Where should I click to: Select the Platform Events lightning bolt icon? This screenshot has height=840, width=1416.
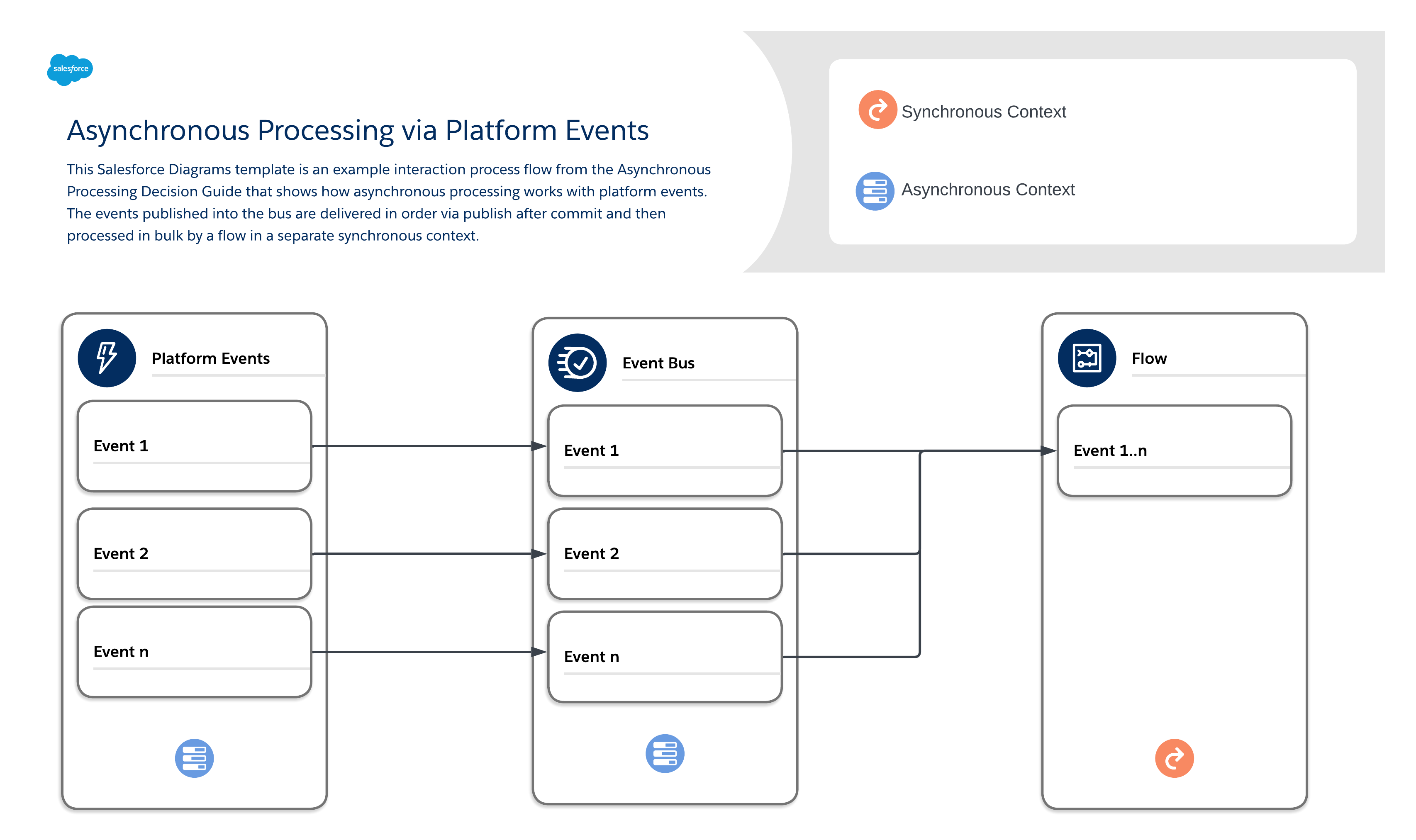click(106, 358)
